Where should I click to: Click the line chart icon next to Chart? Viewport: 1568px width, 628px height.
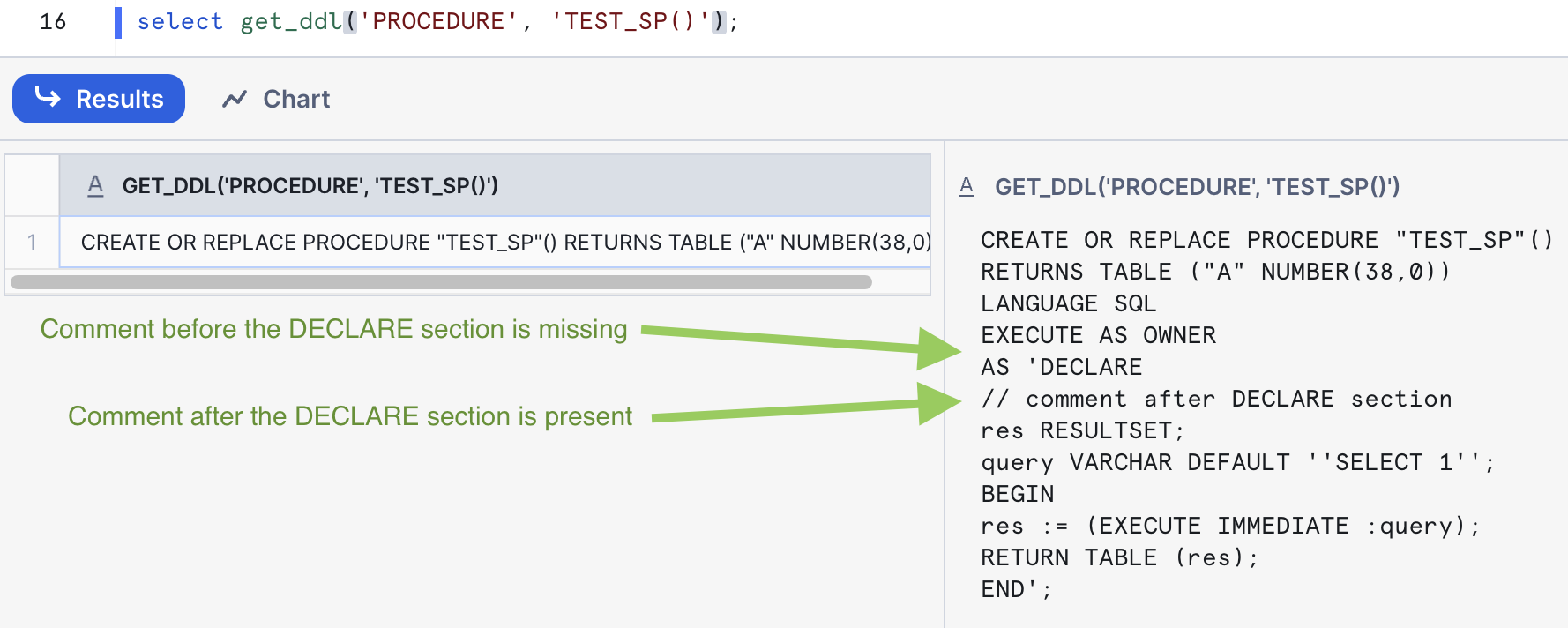point(235,99)
